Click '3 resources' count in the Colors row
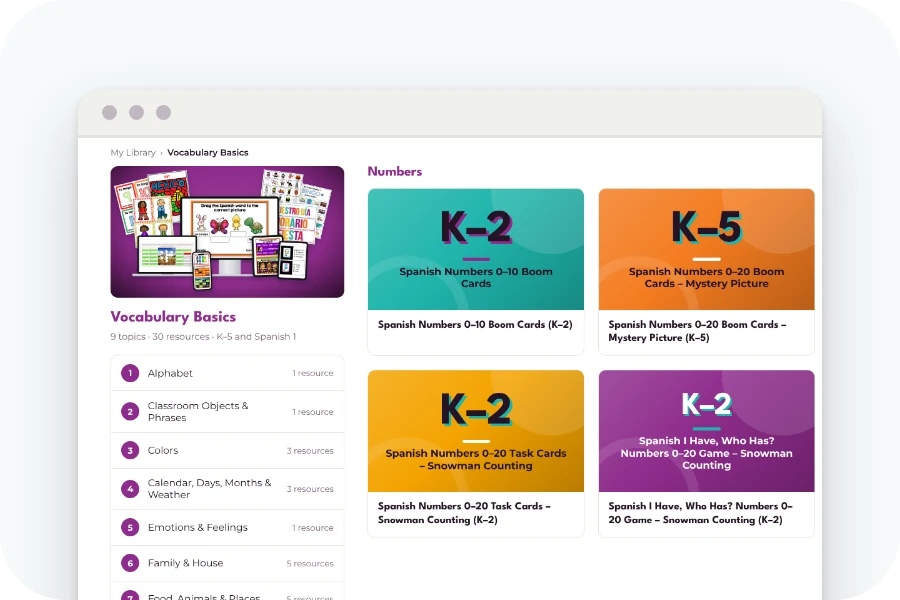The height and width of the screenshot is (600, 900). click(x=310, y=451)
